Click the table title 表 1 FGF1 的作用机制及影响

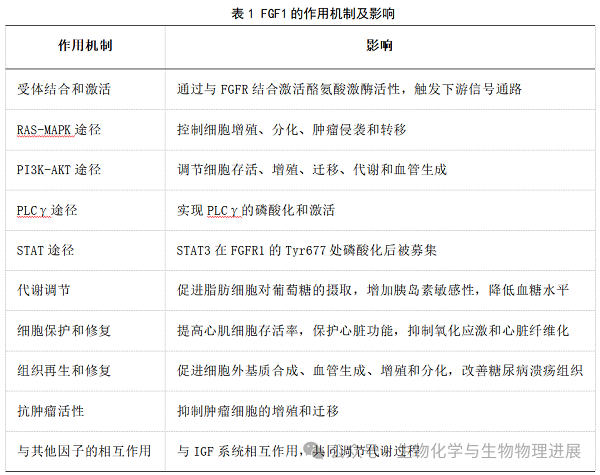(x=300, y=13)
